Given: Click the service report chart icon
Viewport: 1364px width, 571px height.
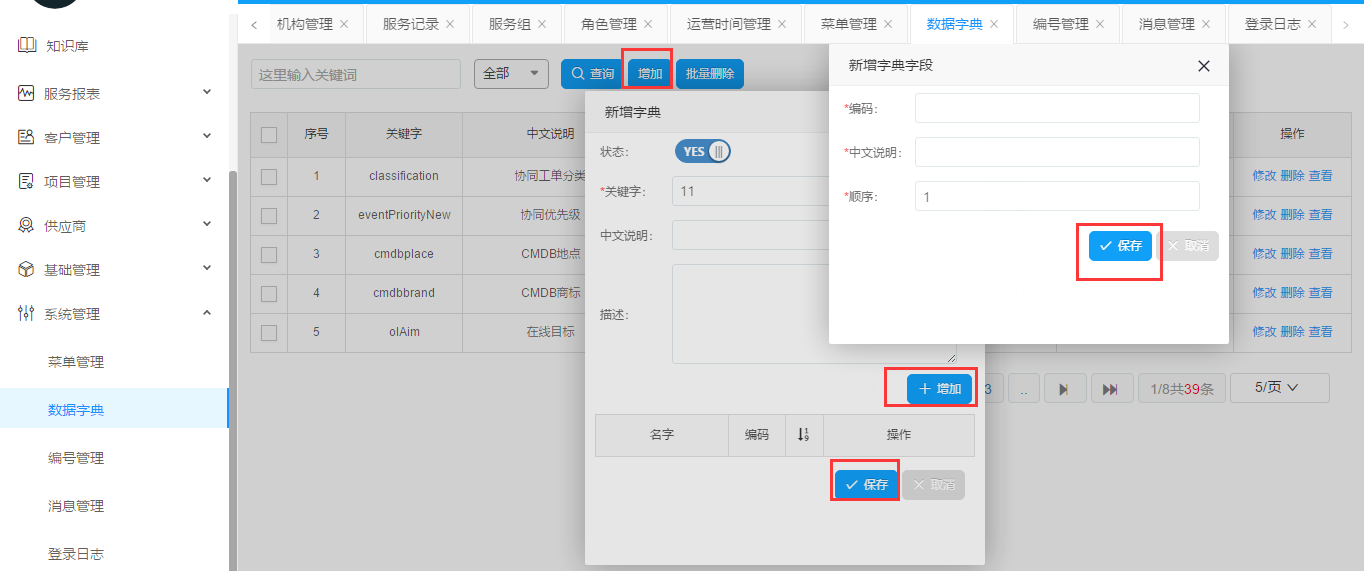Looking at the screenshot, I should point(26,93).
